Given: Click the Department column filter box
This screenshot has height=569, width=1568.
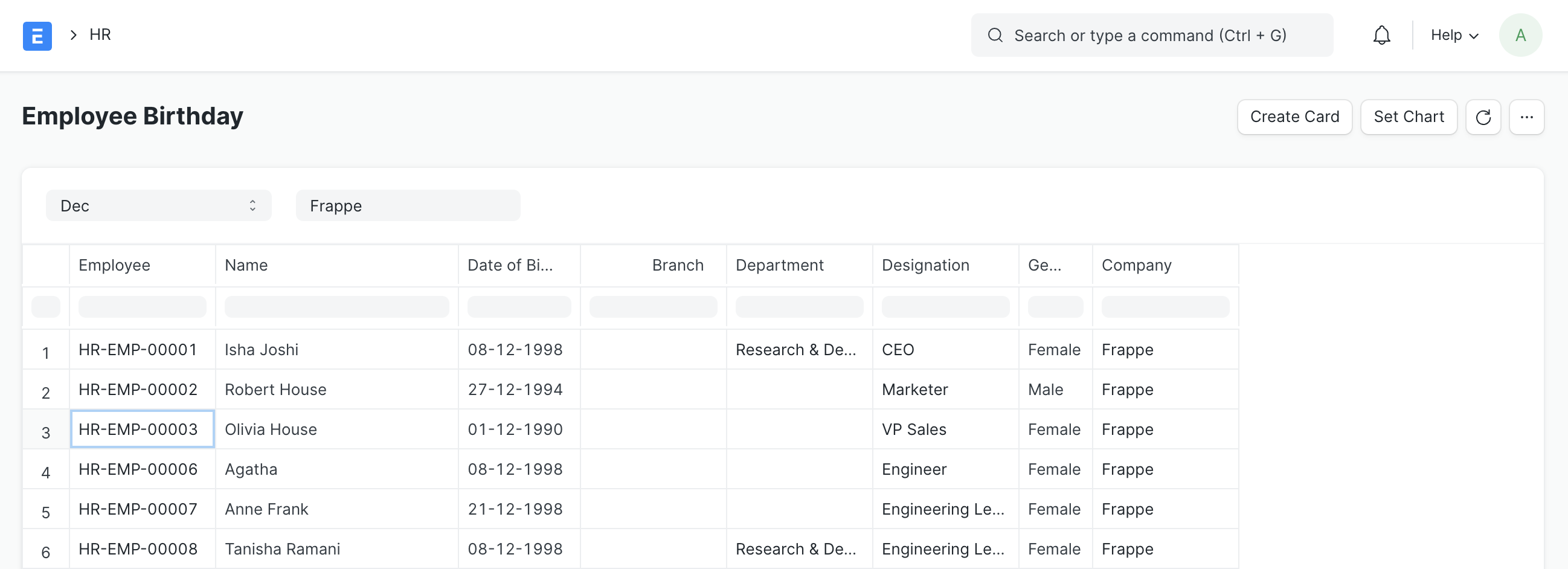Looking at the screenshot, I should click(798, 307).
